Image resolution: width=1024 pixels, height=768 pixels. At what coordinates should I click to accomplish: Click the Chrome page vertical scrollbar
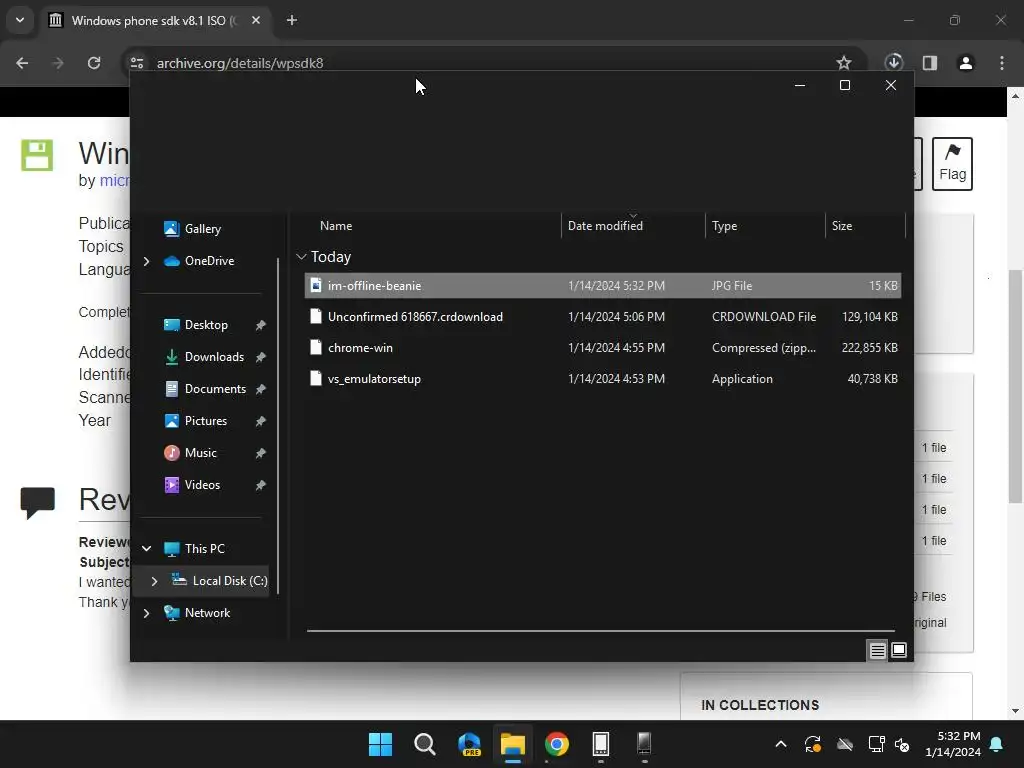(1015, 385)
